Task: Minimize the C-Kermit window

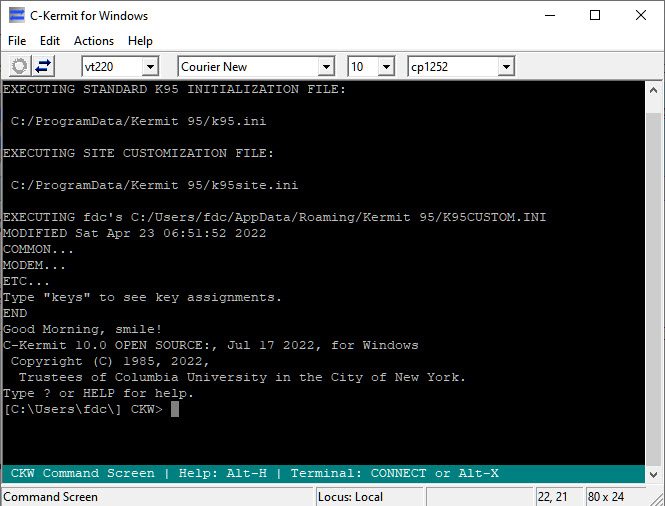Action: coord(550,15)
